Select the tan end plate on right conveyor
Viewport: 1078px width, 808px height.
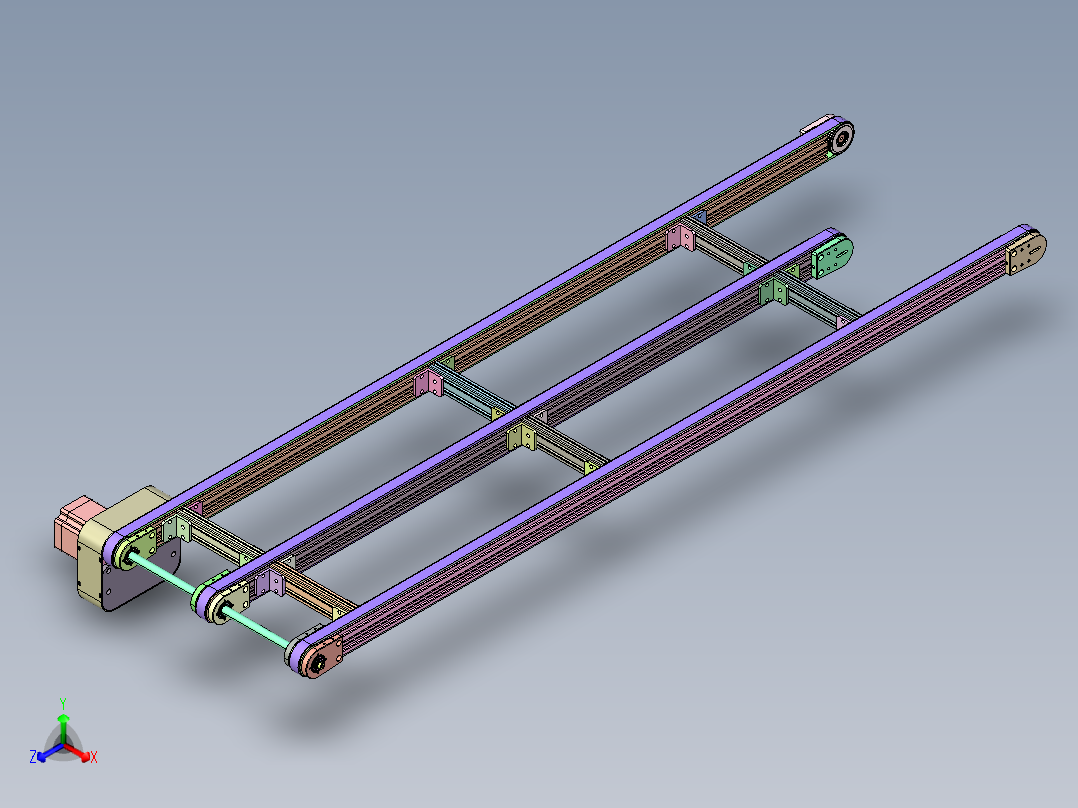tap(1026, 253)
